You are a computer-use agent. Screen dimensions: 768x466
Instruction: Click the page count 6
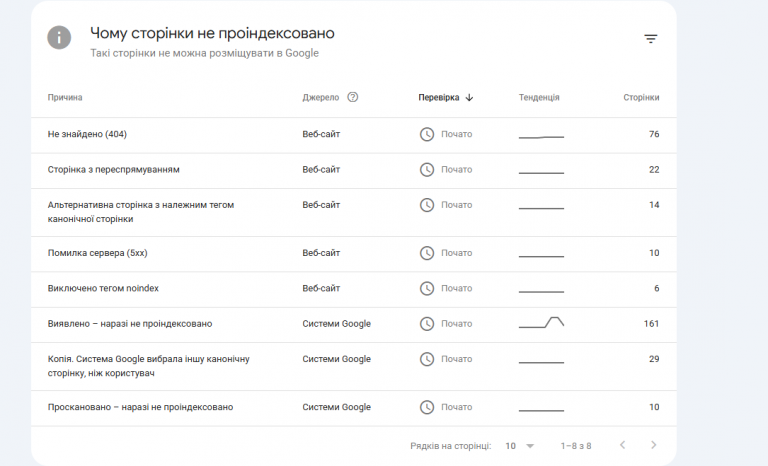656,288
